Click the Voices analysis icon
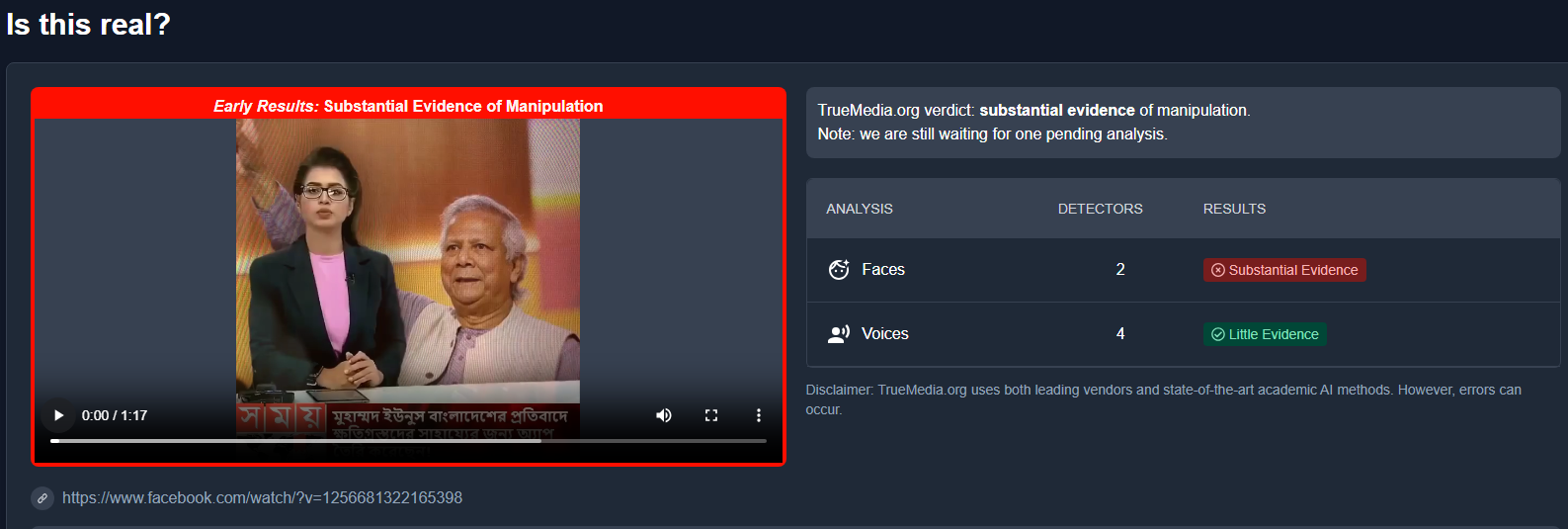 coord(839,334)
